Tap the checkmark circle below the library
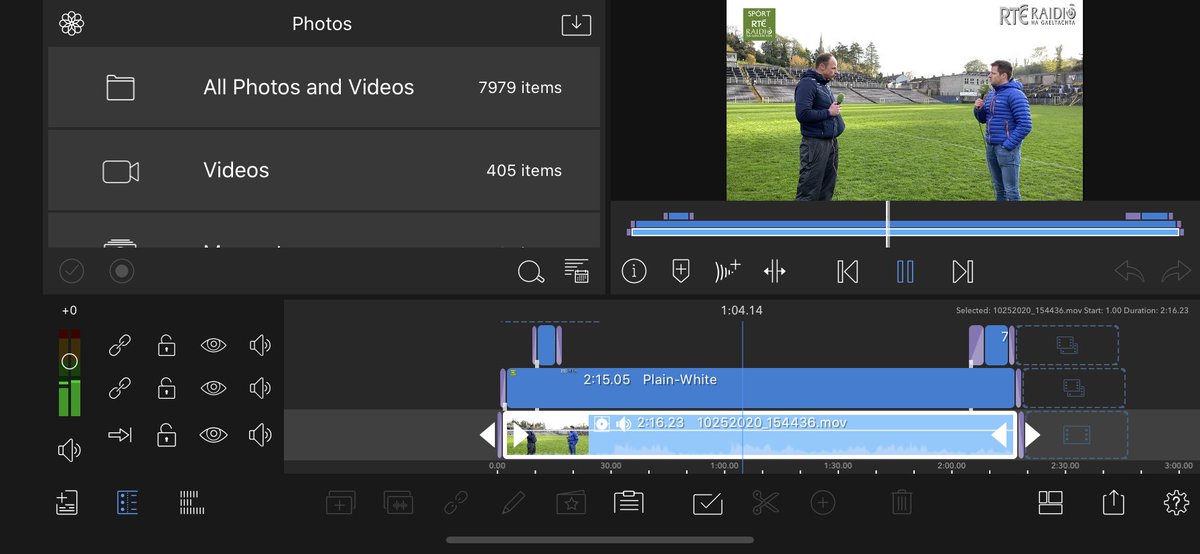This screenshot has width=1200, height=554. 71,270
